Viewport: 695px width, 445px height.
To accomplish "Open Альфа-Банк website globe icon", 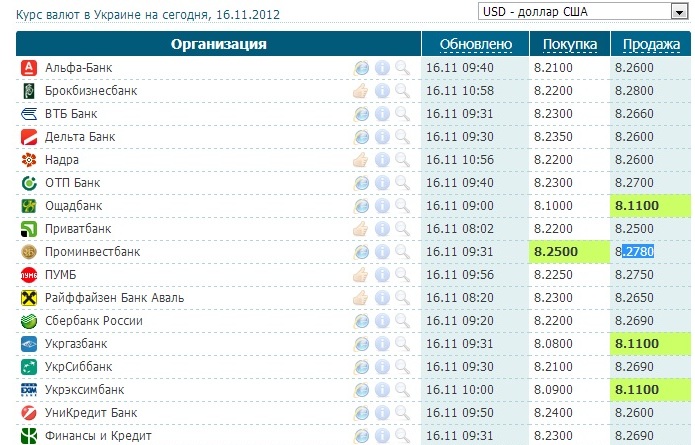I will pyautogui.click(x=361, y=68).
